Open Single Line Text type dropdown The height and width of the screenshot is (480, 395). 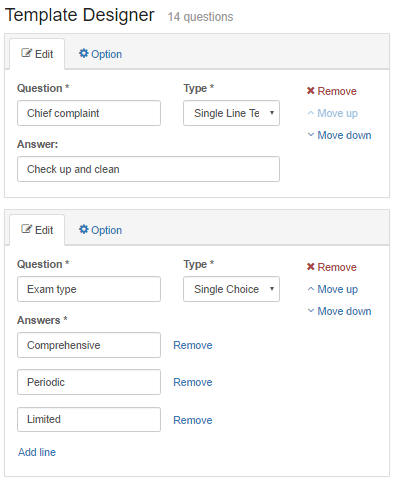(231, 113)
